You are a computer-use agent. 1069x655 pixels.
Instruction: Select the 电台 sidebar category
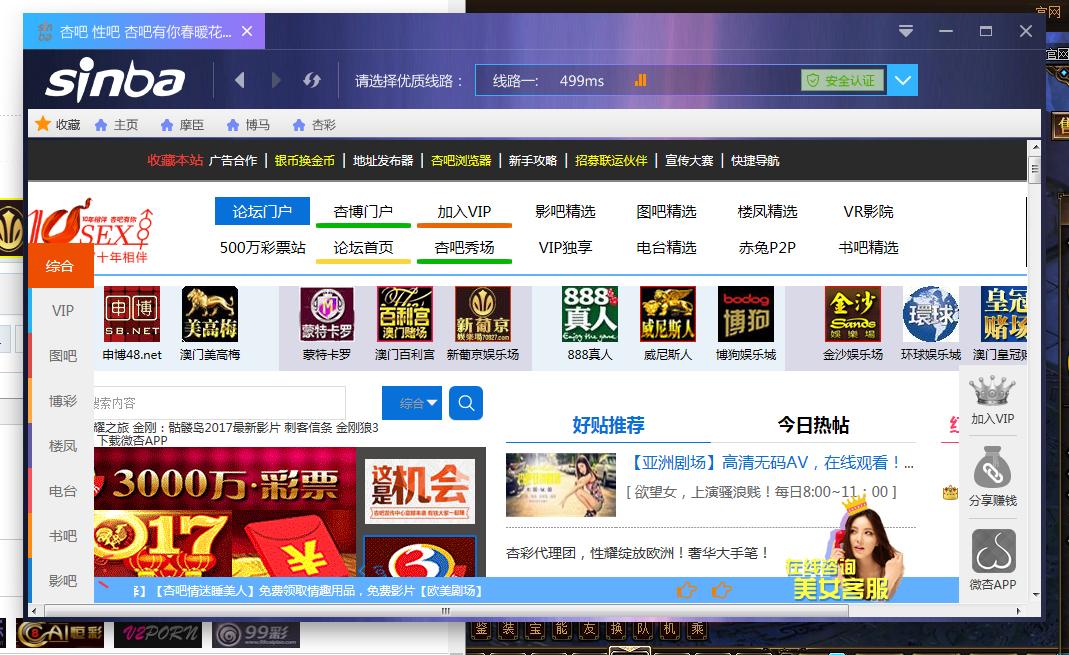point(63,491)
